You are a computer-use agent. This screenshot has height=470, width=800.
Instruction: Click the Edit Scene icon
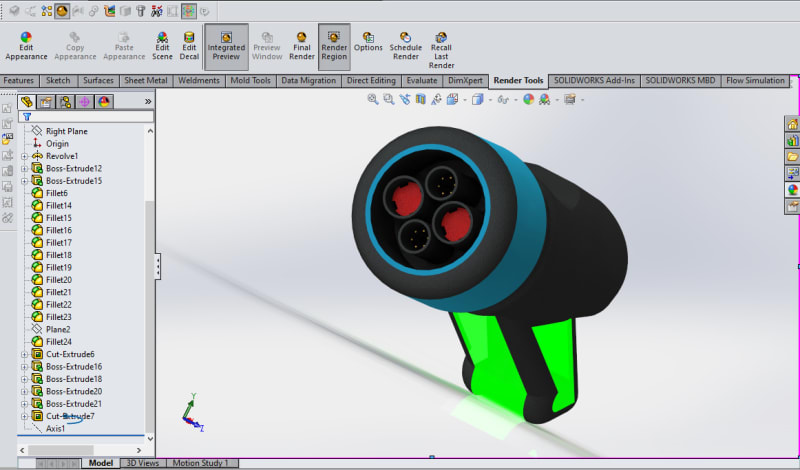pos(162,46)
